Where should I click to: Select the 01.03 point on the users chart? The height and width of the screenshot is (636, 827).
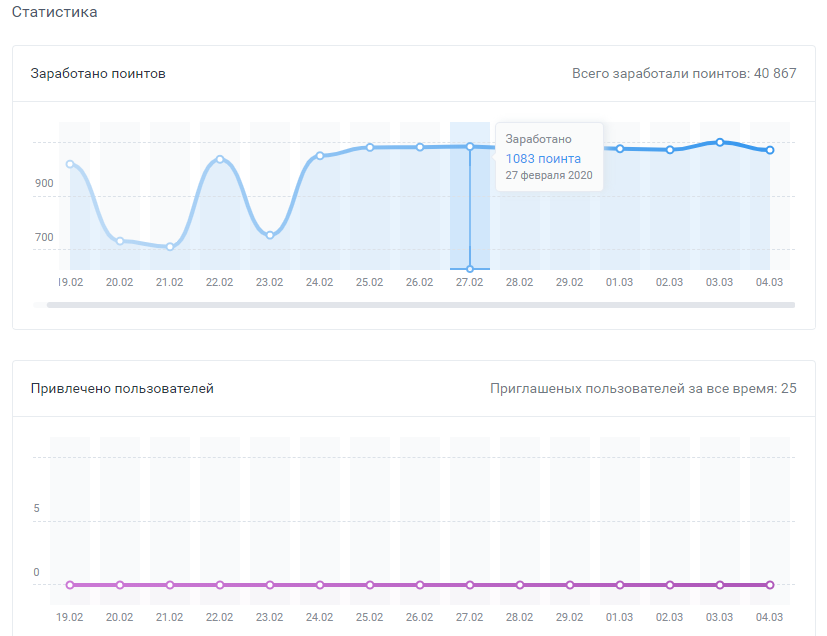point(620,585)
